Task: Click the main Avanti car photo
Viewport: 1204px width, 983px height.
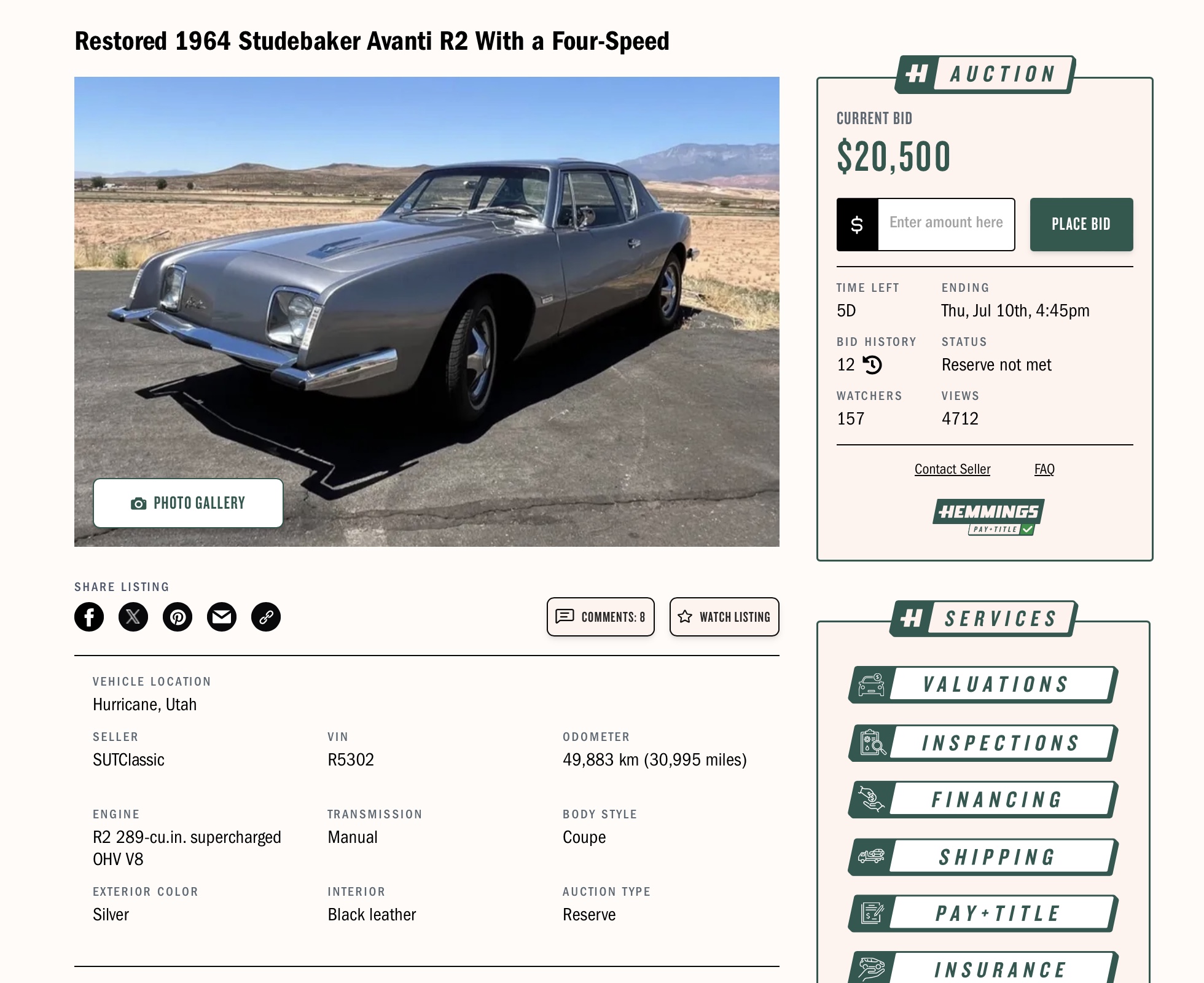Action: (x=426, y=311)
